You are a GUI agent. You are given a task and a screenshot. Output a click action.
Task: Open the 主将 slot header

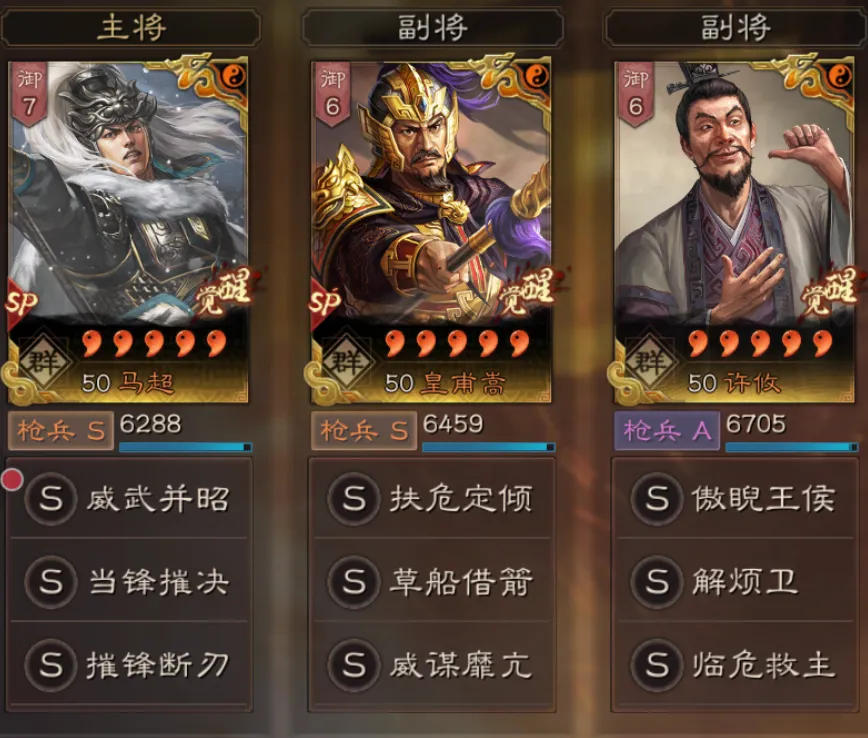pos(131,27)
